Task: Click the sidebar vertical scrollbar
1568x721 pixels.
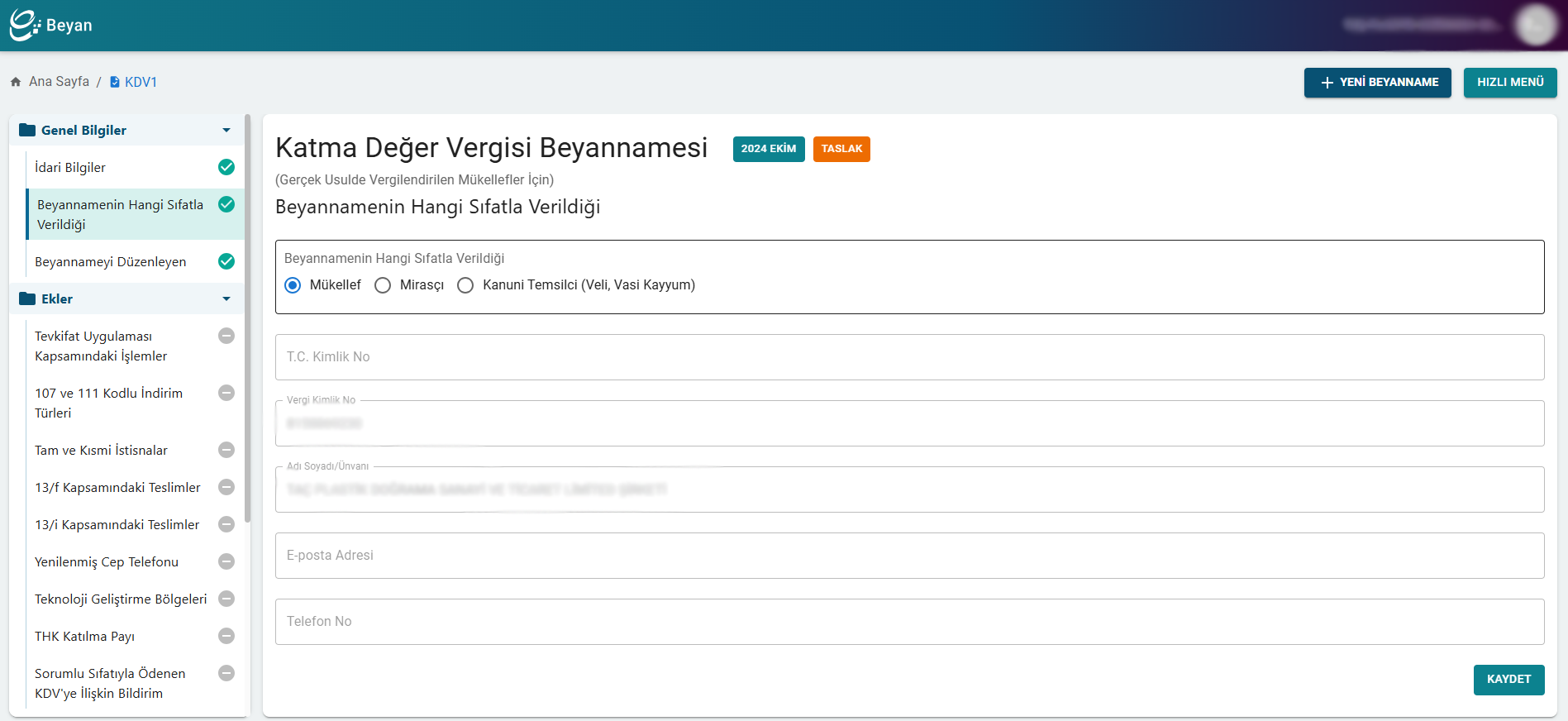Action: pyautogui.click(x=247, y=318)
